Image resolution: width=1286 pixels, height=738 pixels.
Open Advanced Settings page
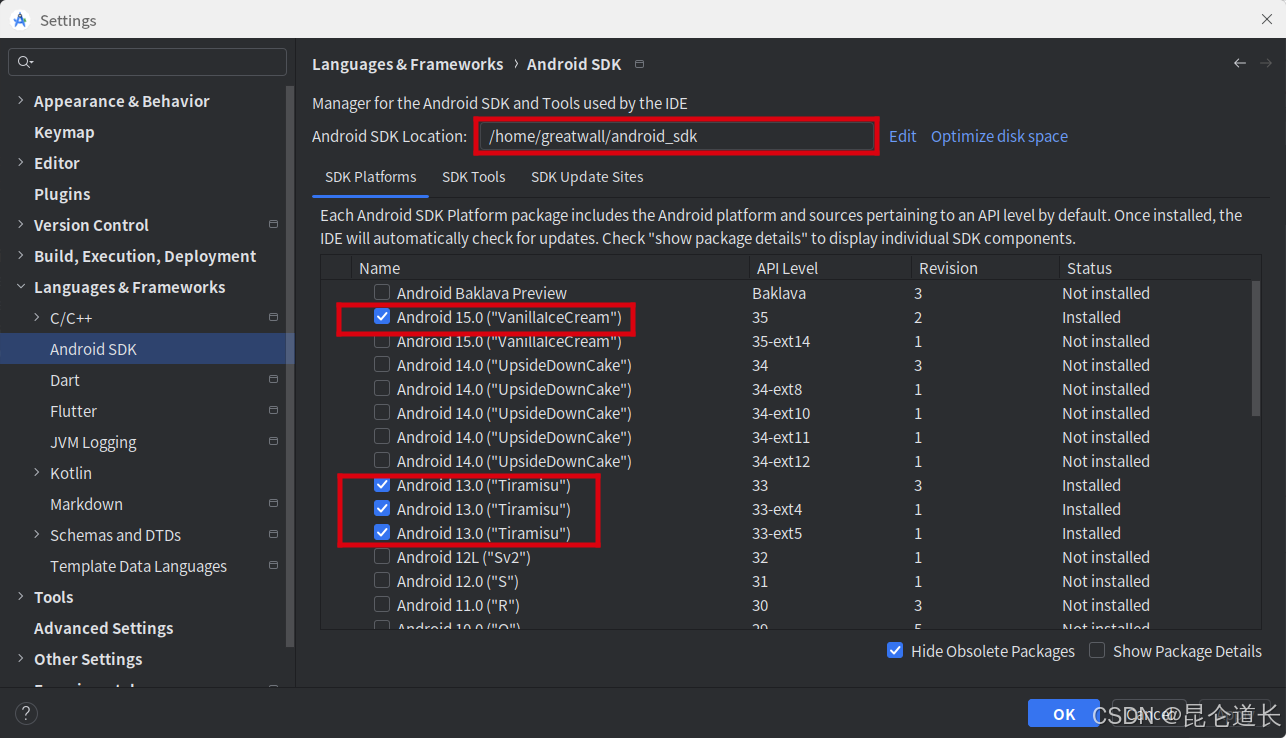click(103, 628)
